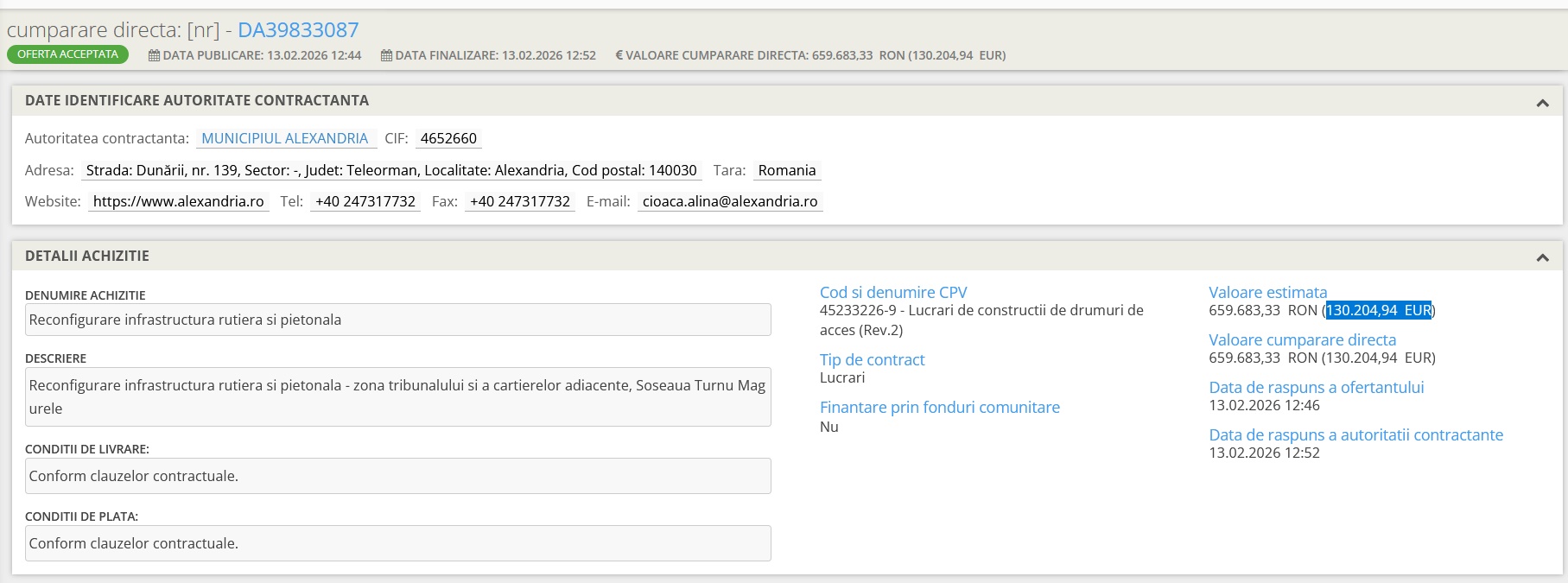The width and height of the screenshot is (1568, 583).
Task: Click the Lucrari contract type value
Action: (842, 377)
